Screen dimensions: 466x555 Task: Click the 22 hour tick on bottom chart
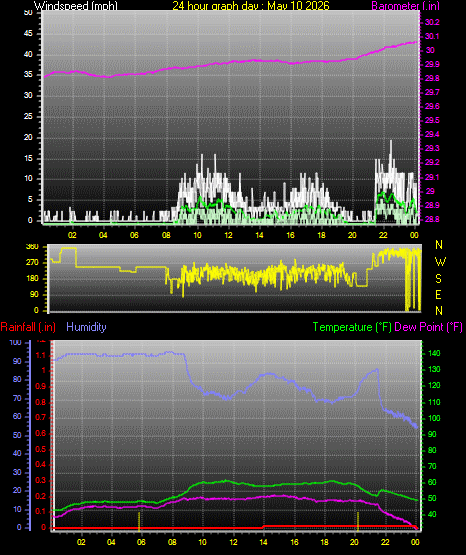385,542
